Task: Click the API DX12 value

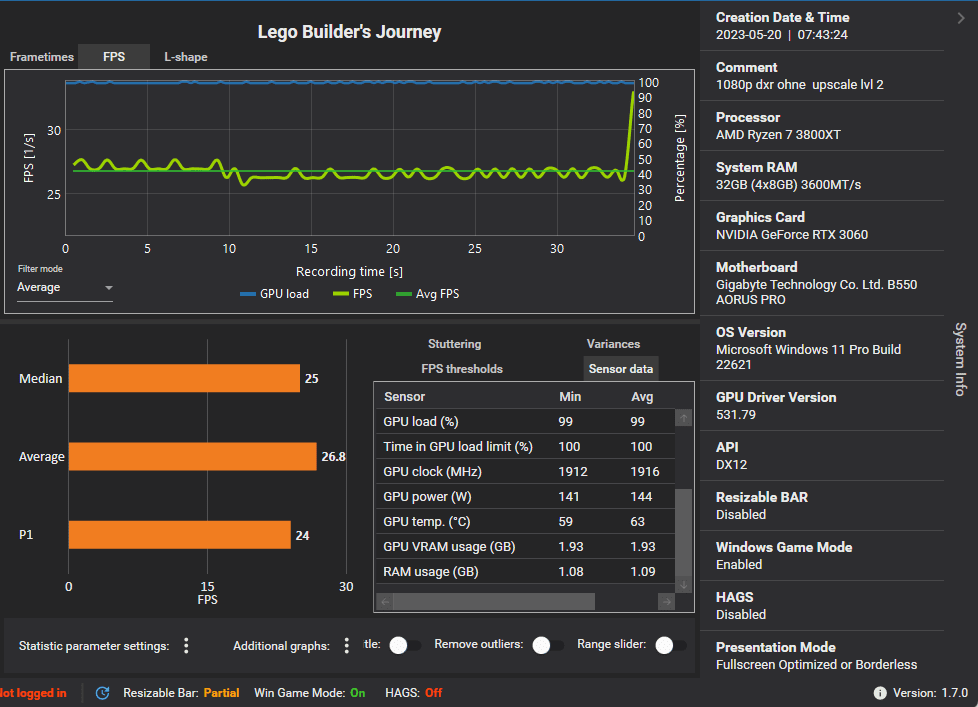Action: click(x=731, y=464)
